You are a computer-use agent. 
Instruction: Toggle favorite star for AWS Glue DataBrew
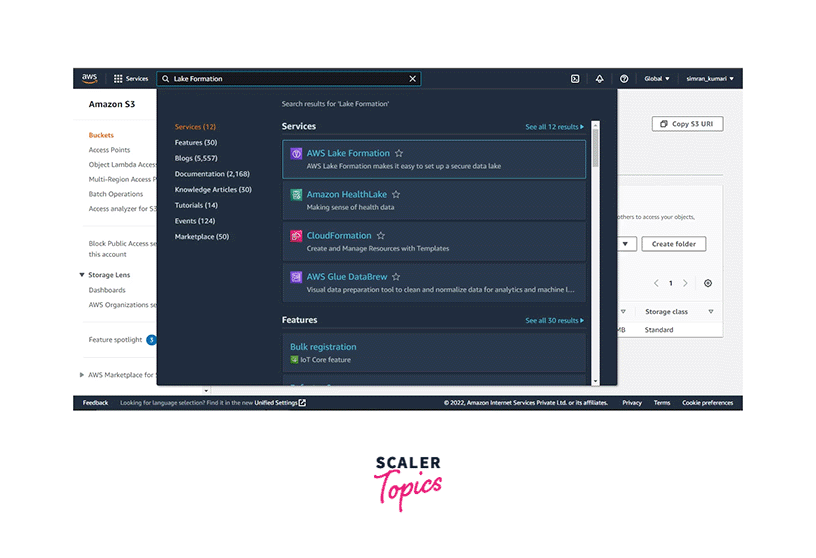396,277
